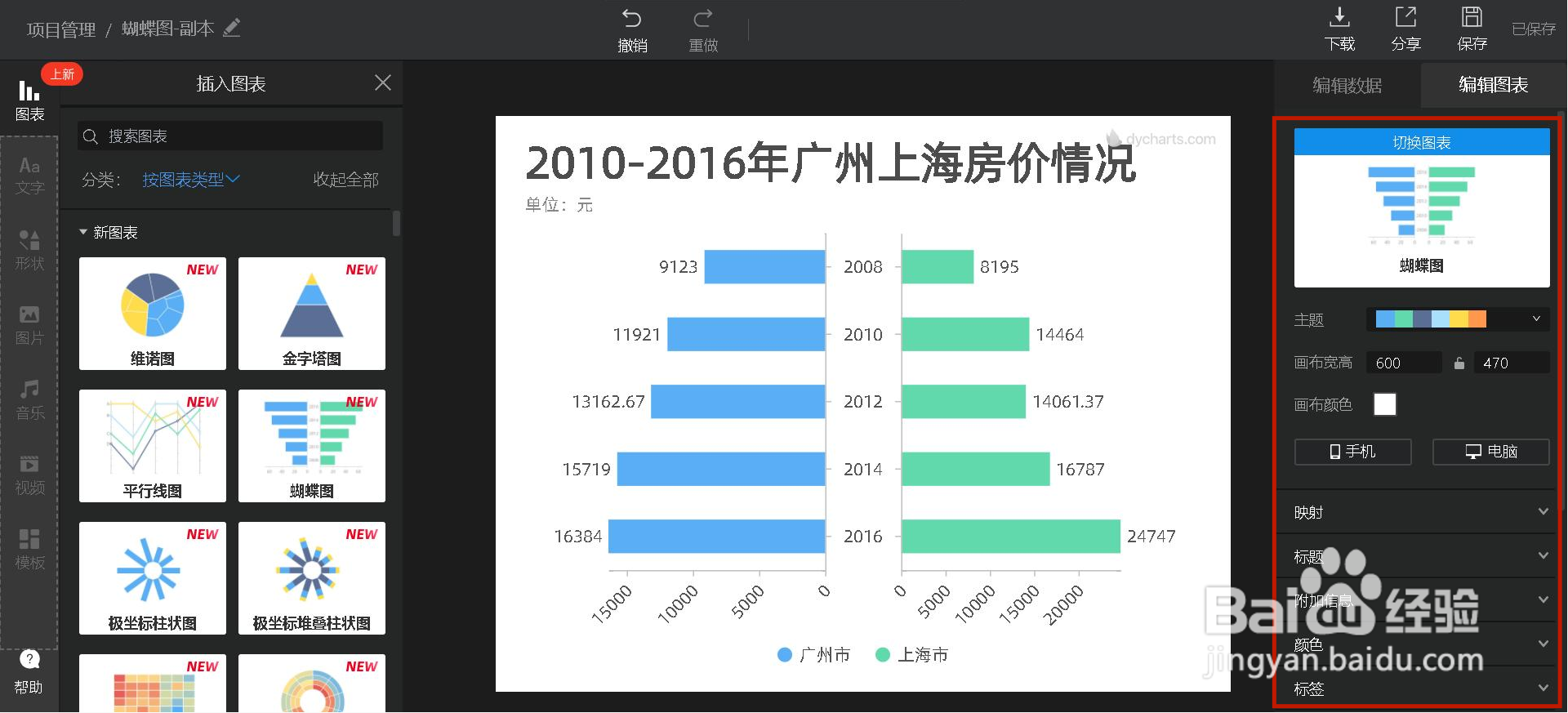Toggle the canvas size lock icon
Image resolution: width=1568 pixels, height=713 pixels.
(x=1459, y=363)
